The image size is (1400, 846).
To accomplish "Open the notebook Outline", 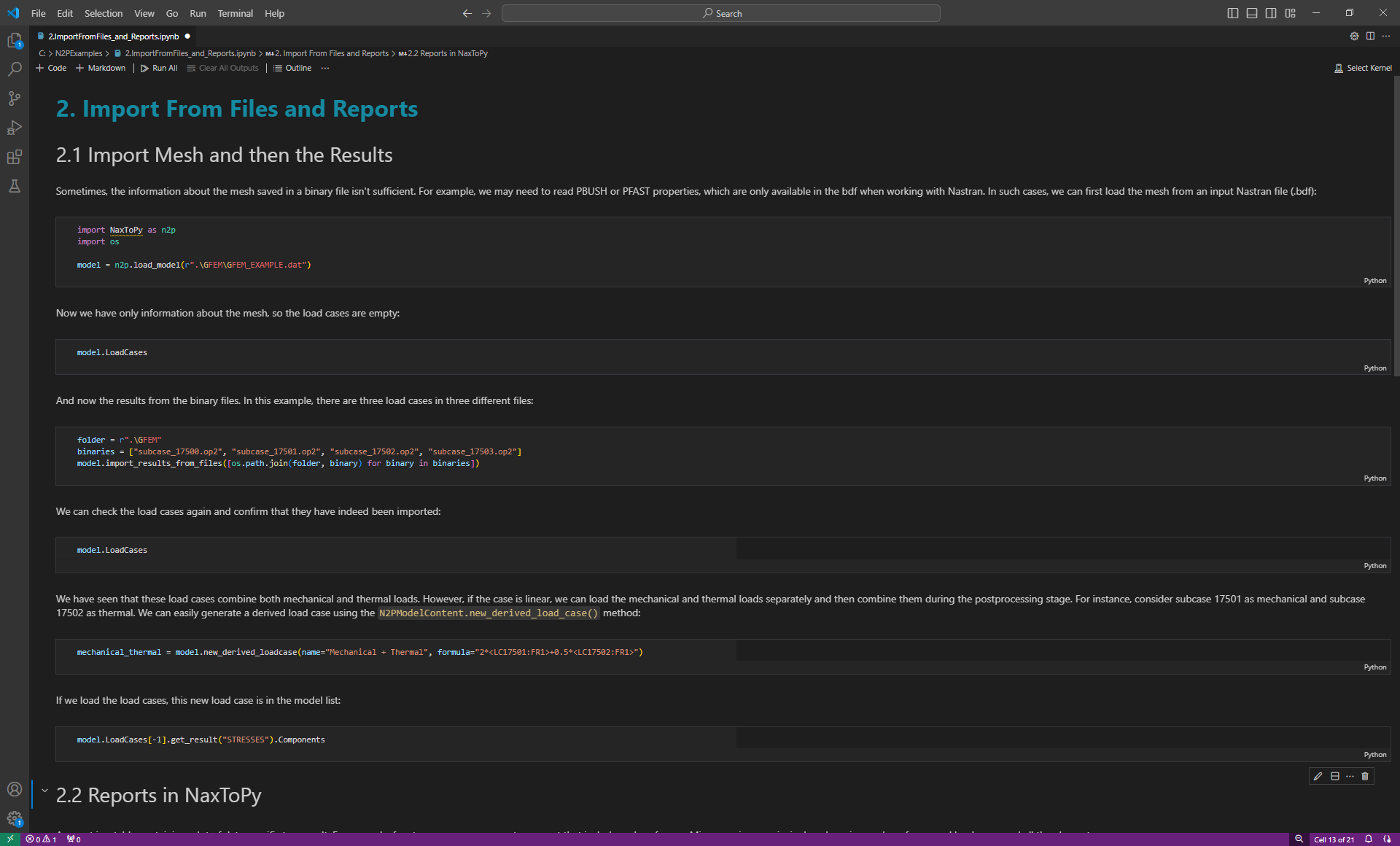I will coord(292,68).
